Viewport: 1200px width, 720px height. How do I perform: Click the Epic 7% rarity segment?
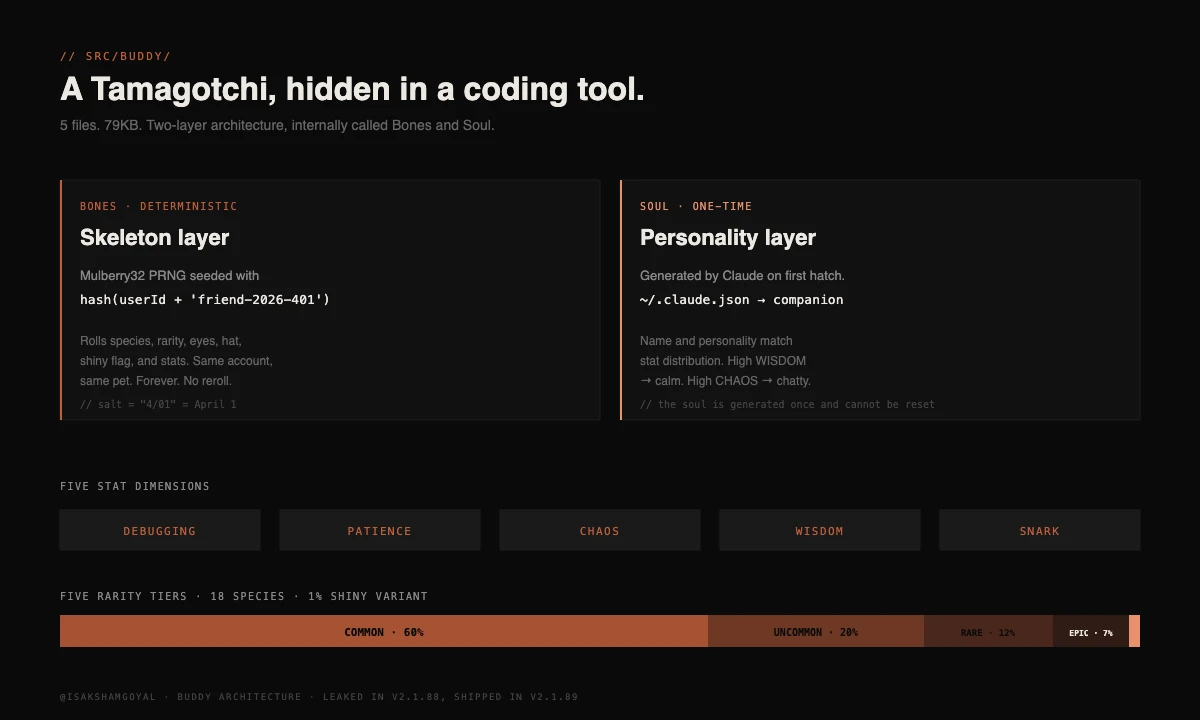tap(1090, 632)
